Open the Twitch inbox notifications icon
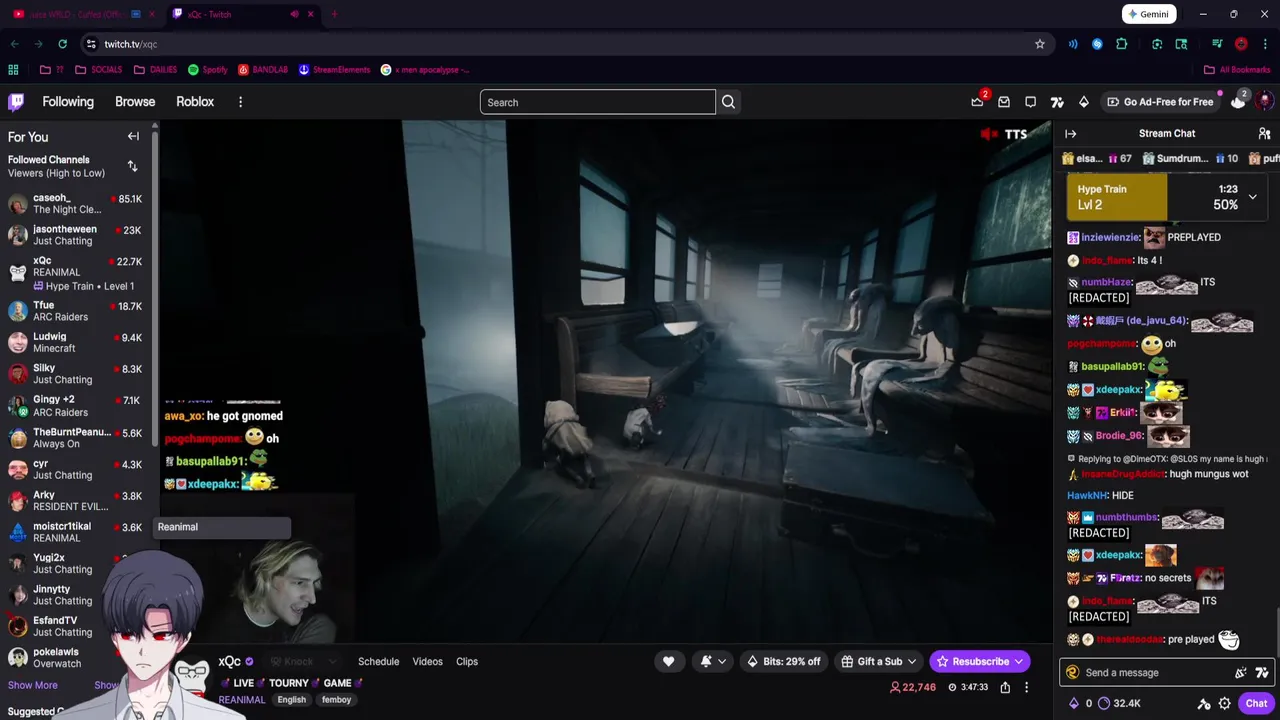 [1004, 102]
